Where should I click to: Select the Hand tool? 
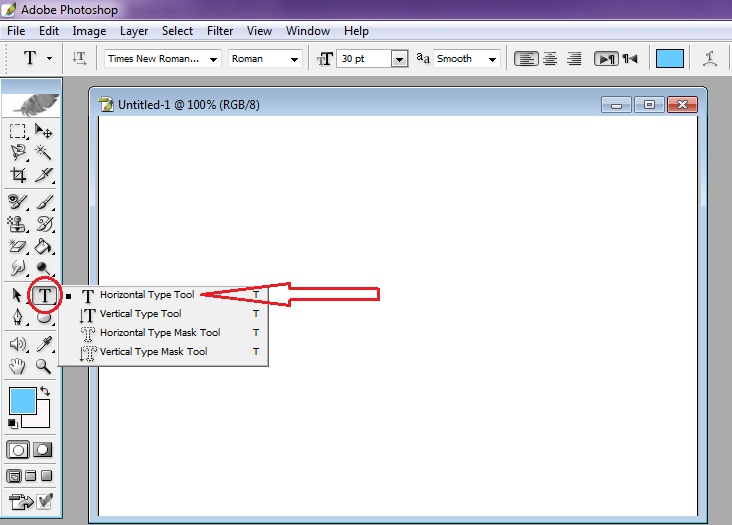tap(18, 366)
